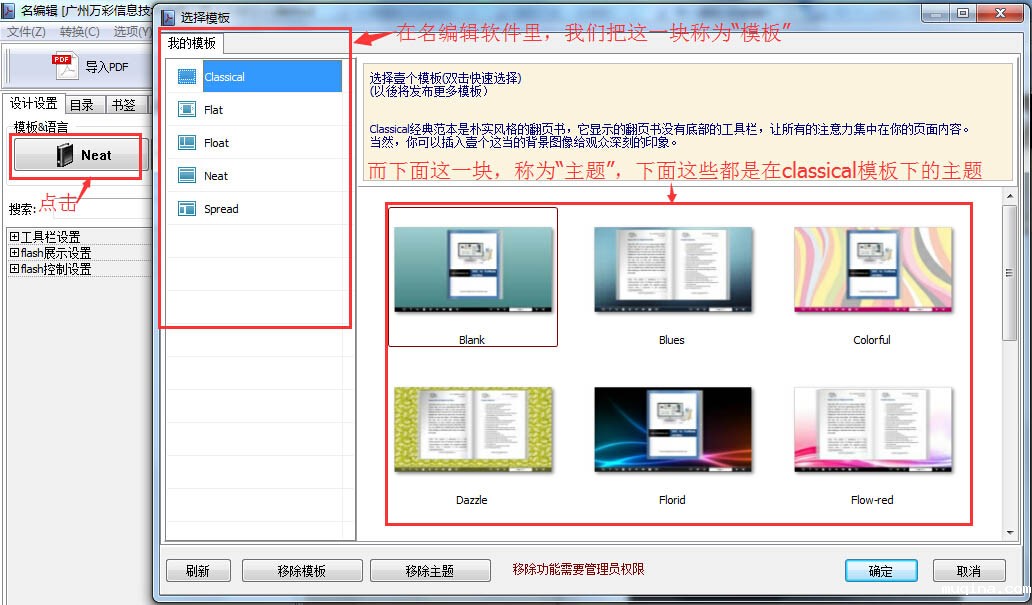
Task: Click the theme list vertical scrollbar
Action: tap(1010, 300)
